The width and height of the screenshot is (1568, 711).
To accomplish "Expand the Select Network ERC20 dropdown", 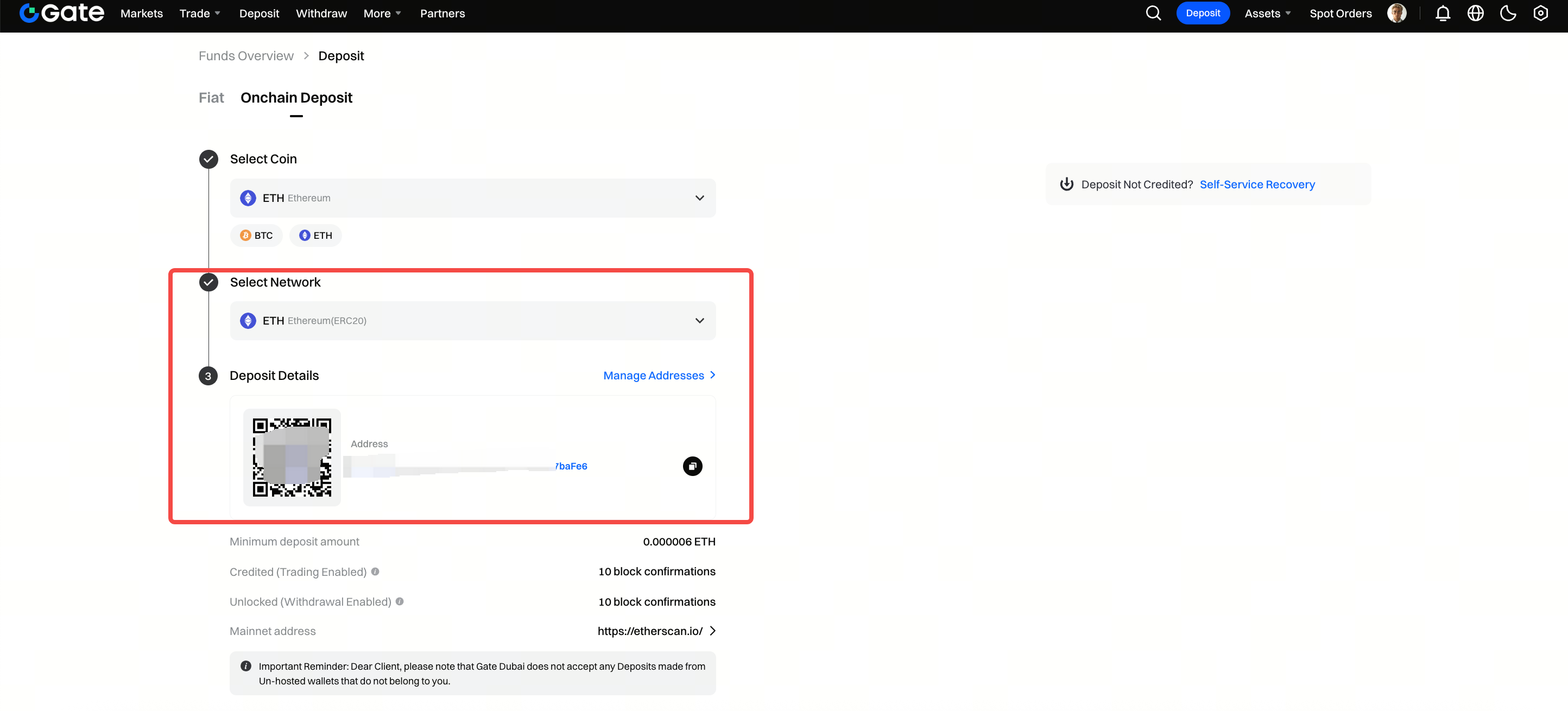I will pos(472,321).
